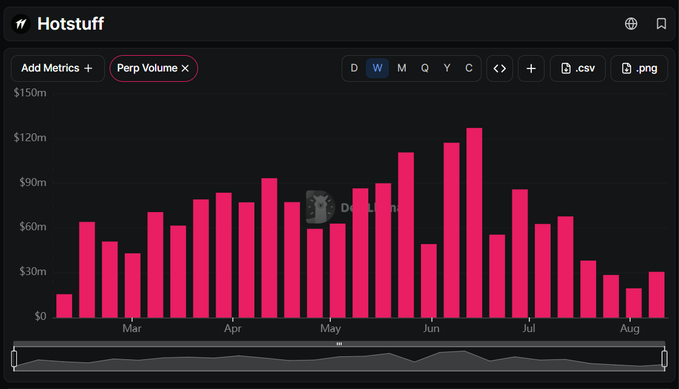Switch to Yearly (Y) grouping
Viewport: 679px width, 389px height.
(447, 68)
